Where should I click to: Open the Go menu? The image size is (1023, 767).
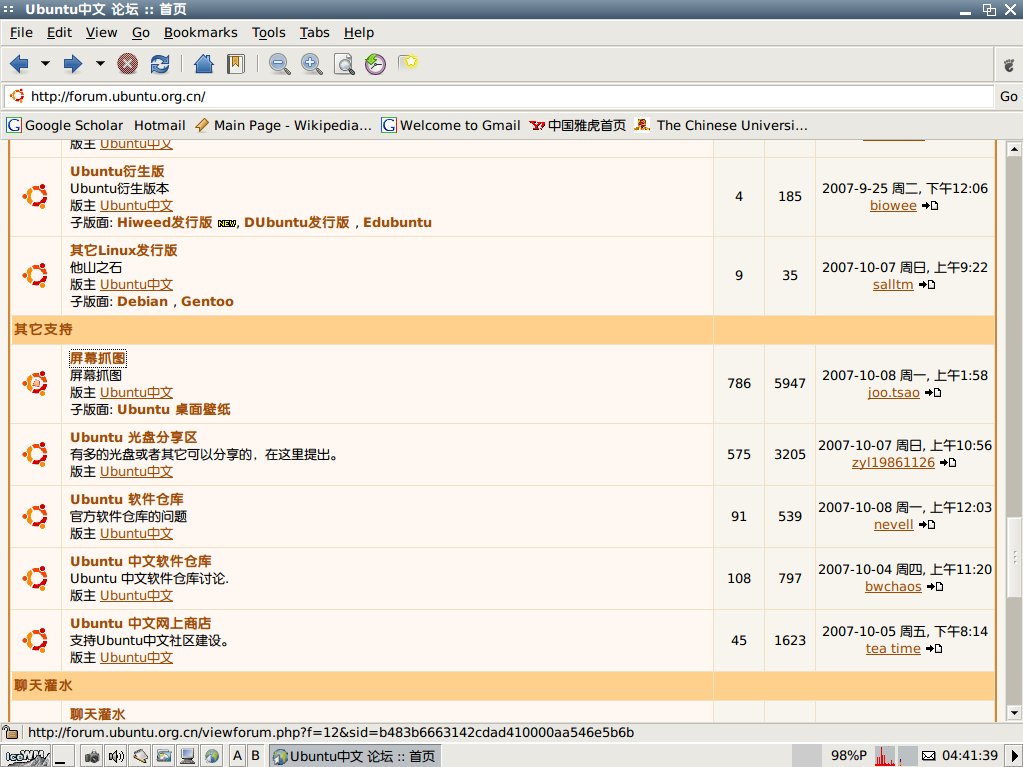(141, 33)
